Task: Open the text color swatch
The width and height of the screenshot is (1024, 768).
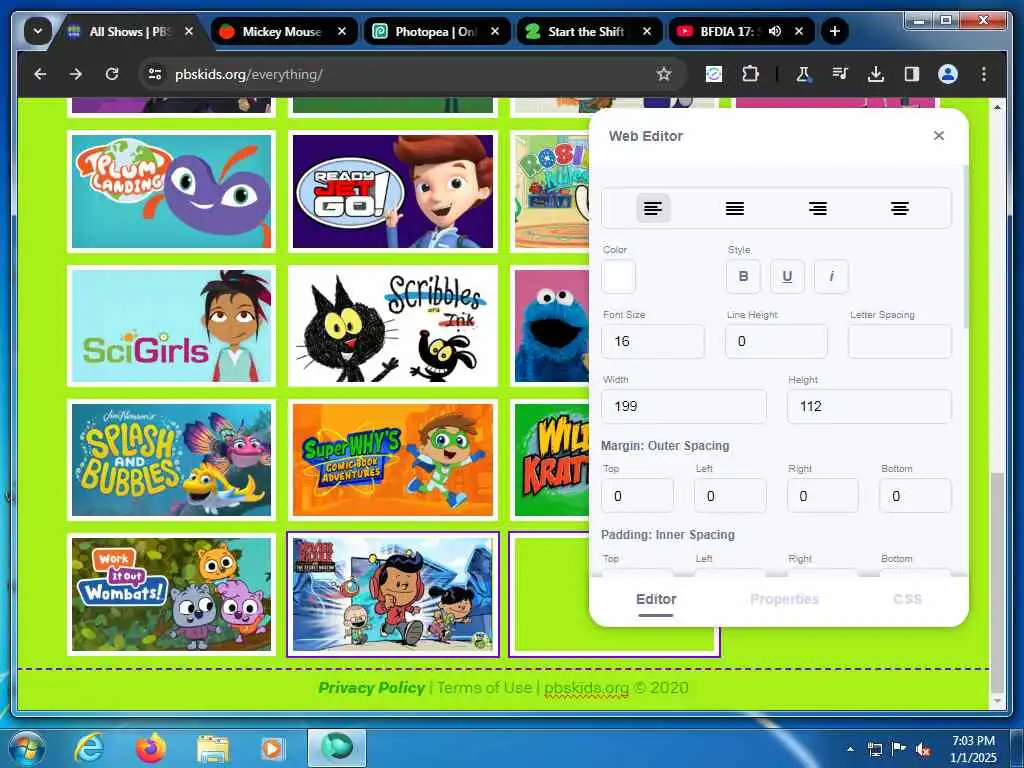Action: coord(618,276)
